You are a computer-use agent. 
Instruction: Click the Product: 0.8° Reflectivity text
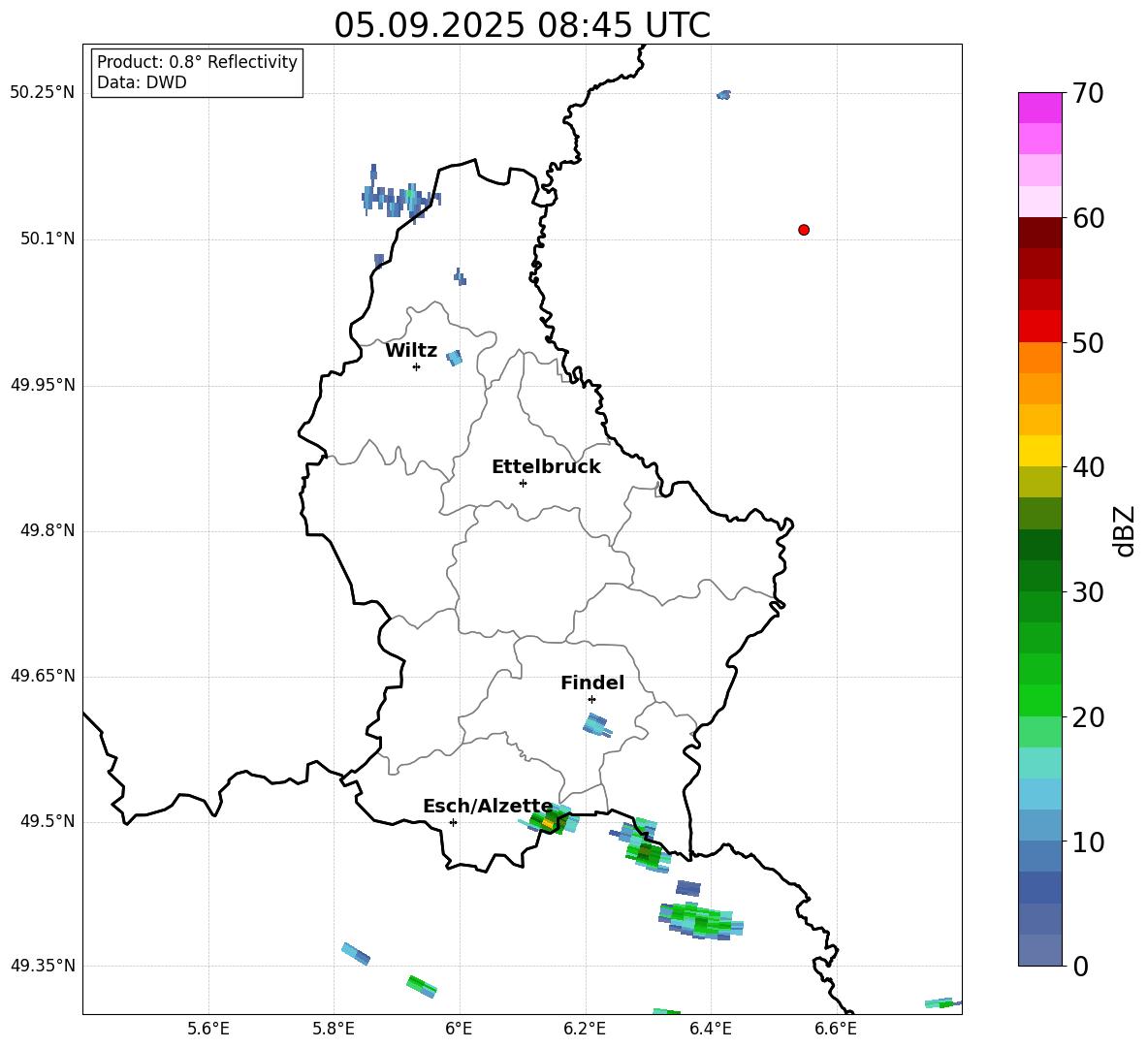[197, 62]
